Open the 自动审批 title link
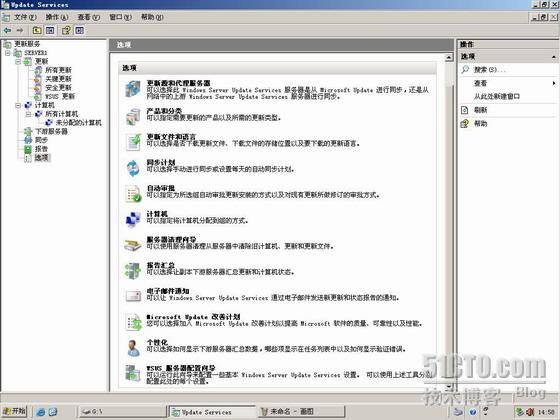The height and width of the screenshot is (420, 560). tap(161, 188)
